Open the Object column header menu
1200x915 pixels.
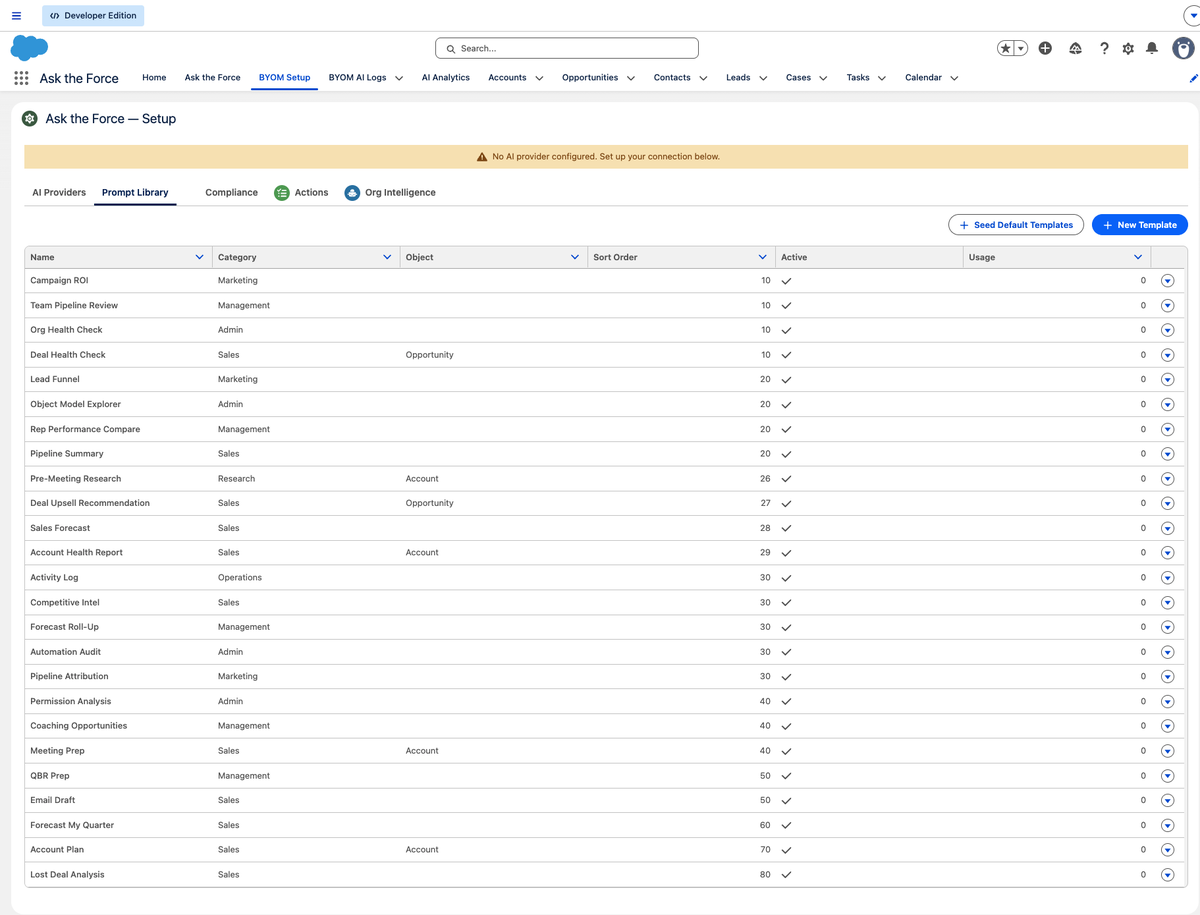click(575, 257)
